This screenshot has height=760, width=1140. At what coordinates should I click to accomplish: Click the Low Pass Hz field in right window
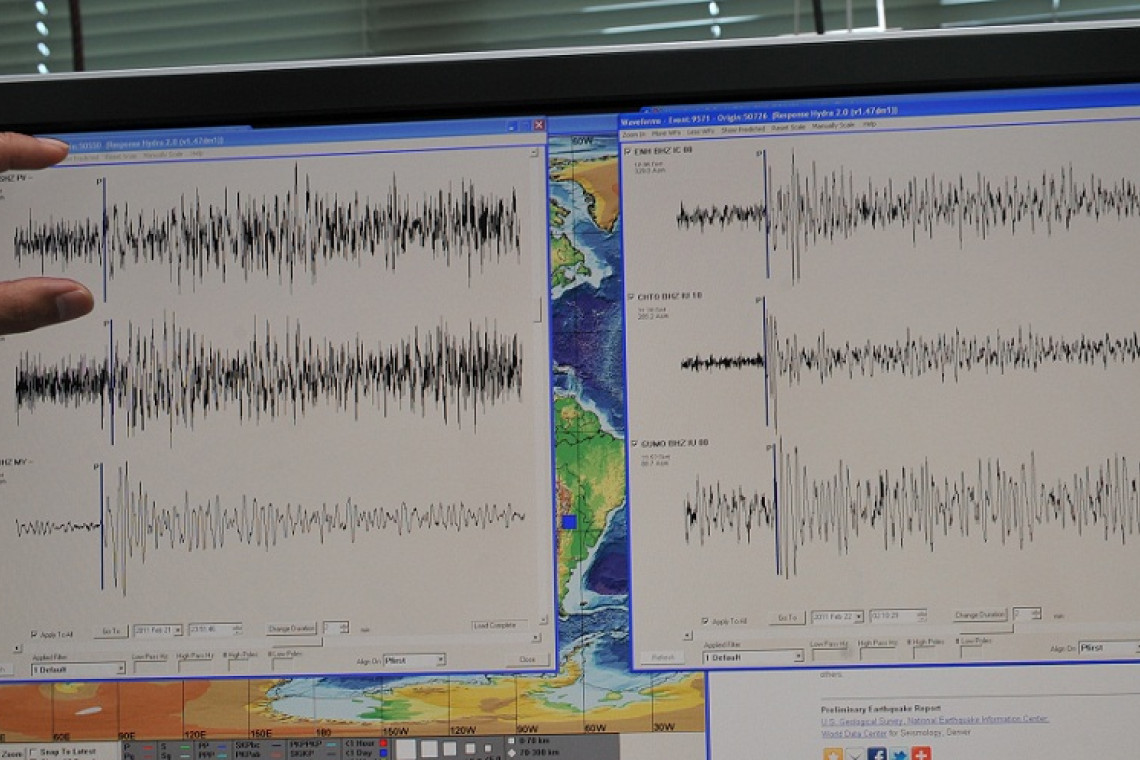point(828,656)
